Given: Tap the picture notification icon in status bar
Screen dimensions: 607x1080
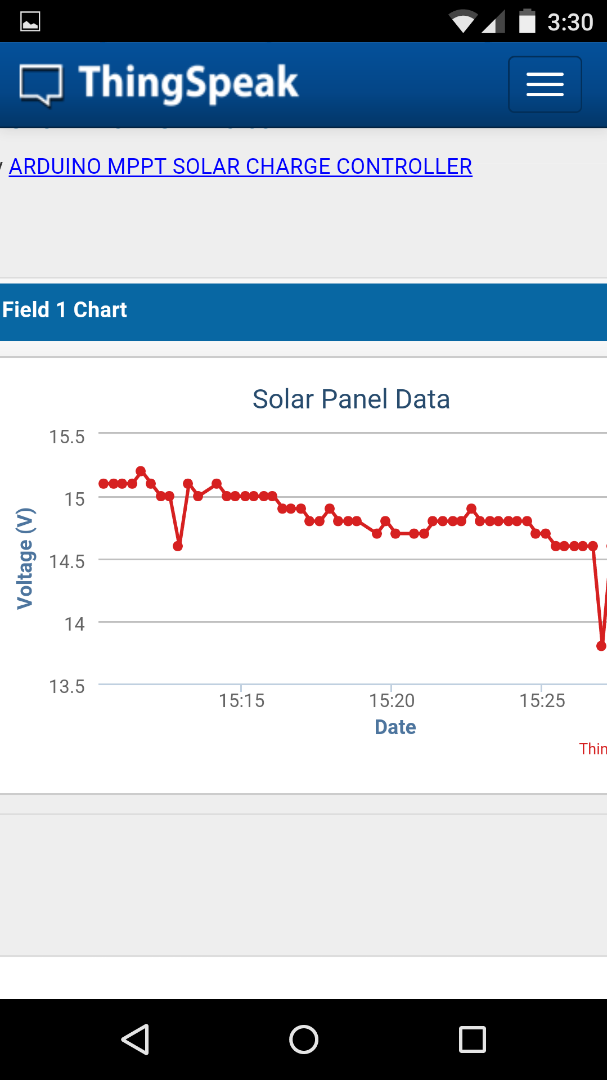Looking at the screenshot, I should pos(30,21).
